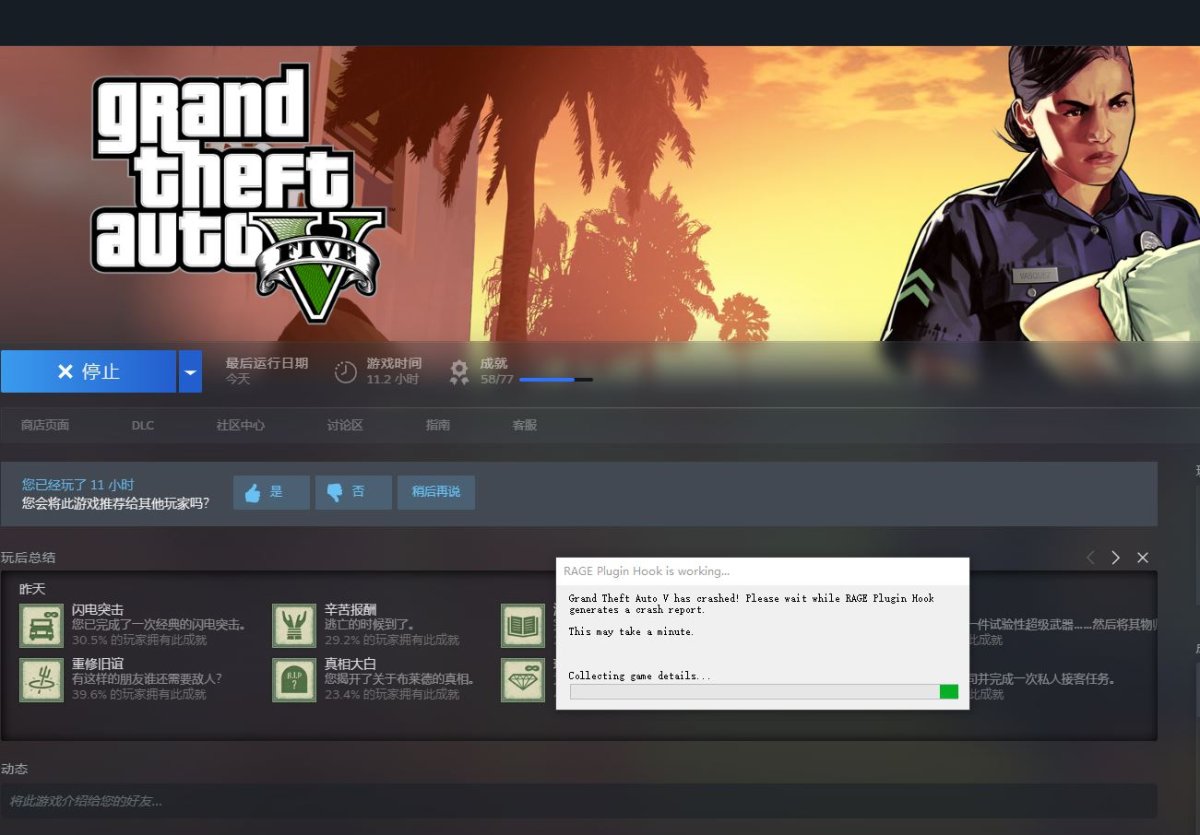This screenshot has width=1200, height=835.
Task: Click the thumbs-down 否 button
Action: click(353, 492)
